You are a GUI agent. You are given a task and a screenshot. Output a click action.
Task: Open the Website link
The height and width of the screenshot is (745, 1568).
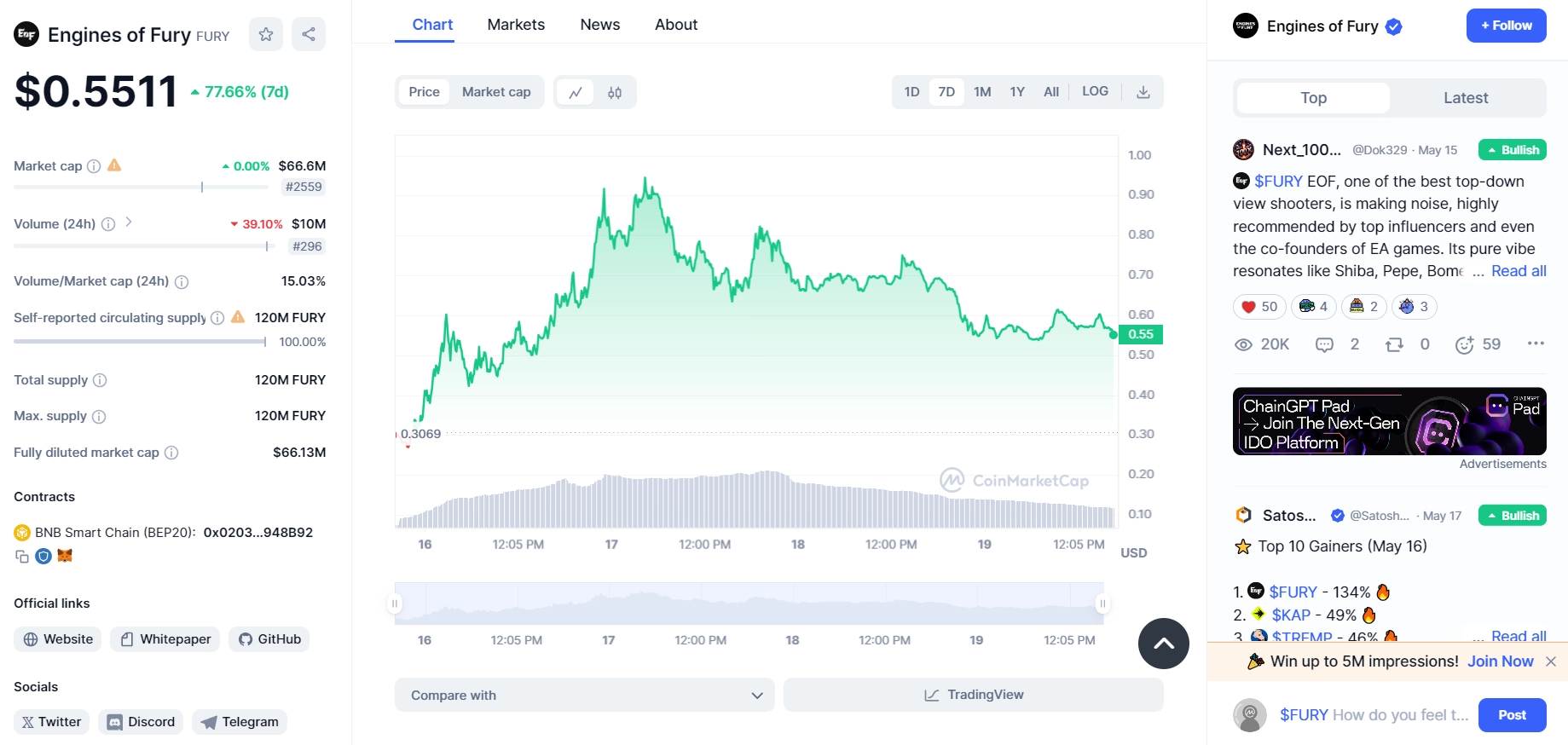tap(58, 639)
